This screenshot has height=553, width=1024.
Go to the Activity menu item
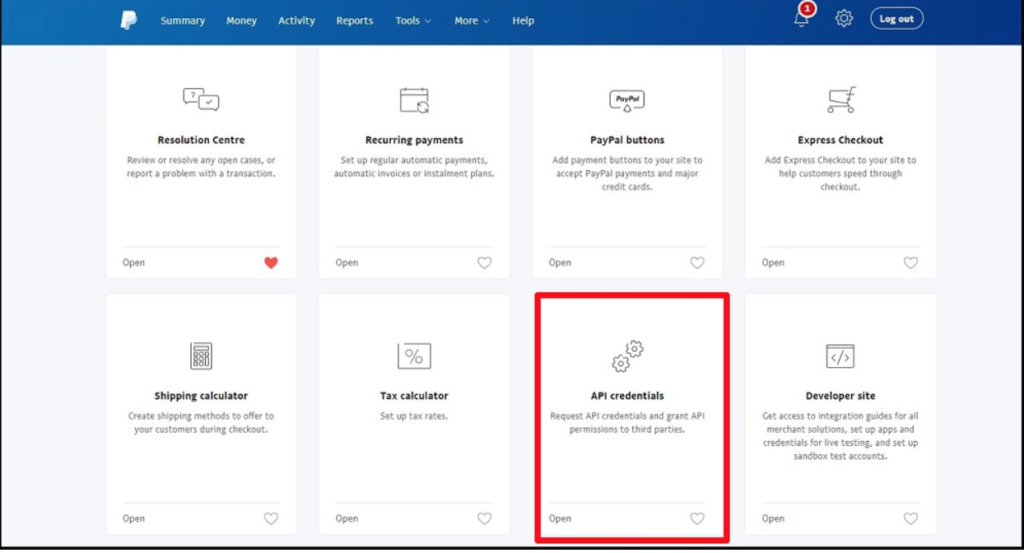[x=296, y=21]
